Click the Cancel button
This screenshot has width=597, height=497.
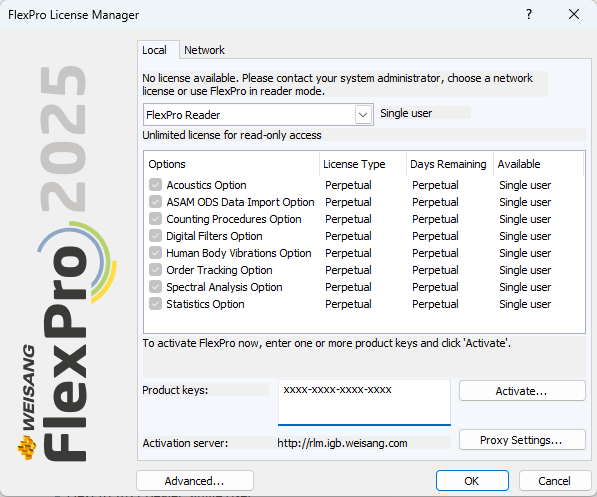tap(554, 481)
